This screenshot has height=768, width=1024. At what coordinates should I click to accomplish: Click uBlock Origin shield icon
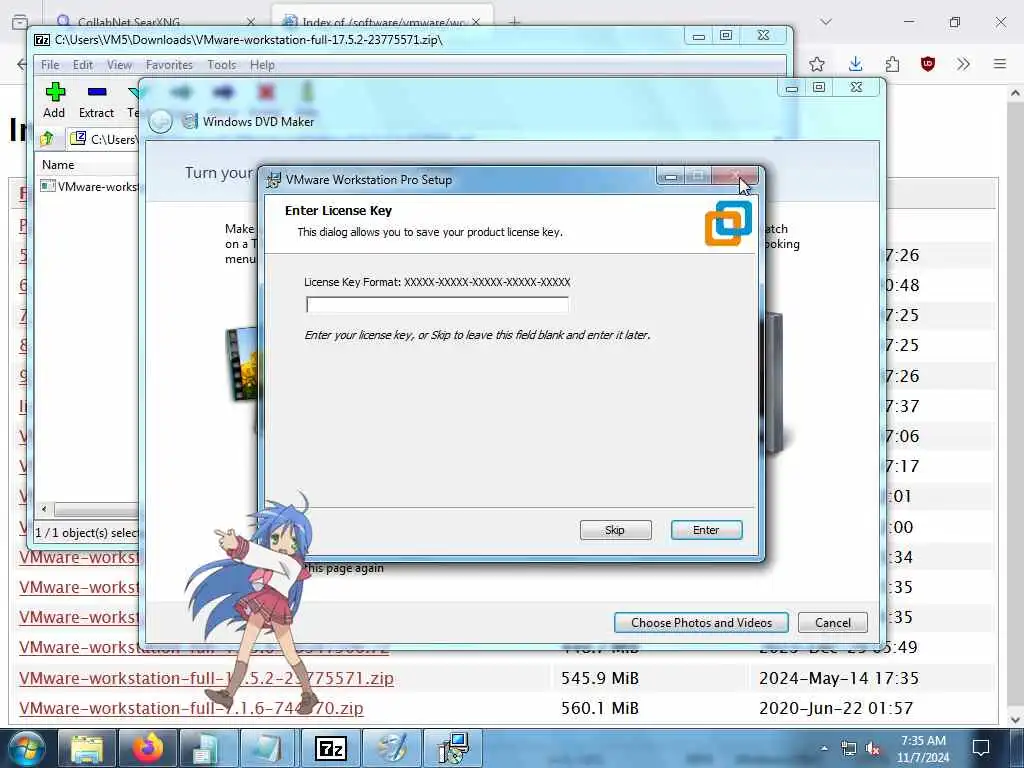coord(928,64)
